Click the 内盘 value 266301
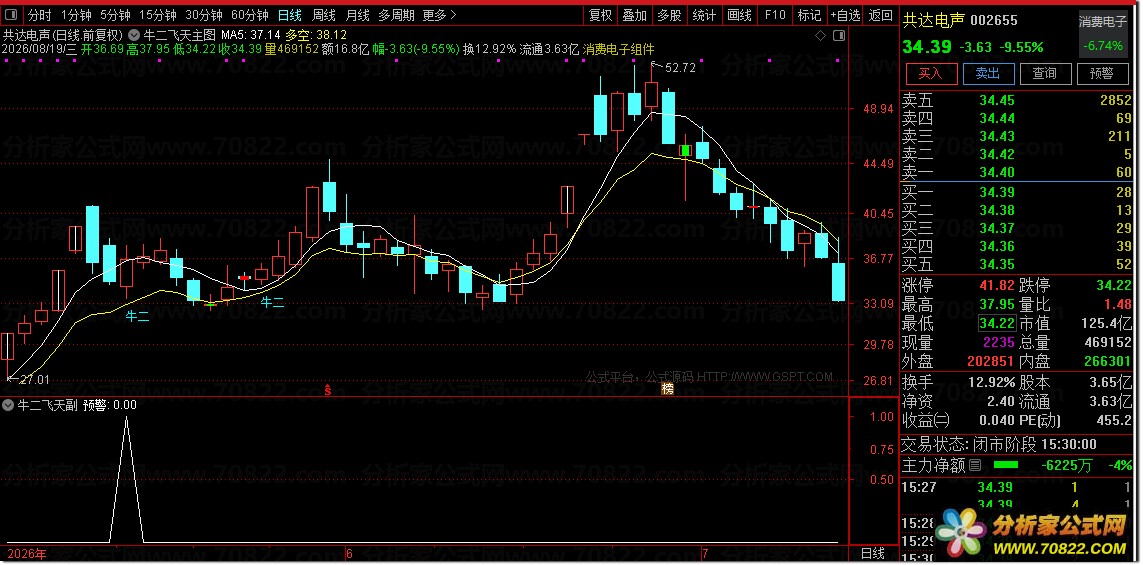 point(1107,361)
